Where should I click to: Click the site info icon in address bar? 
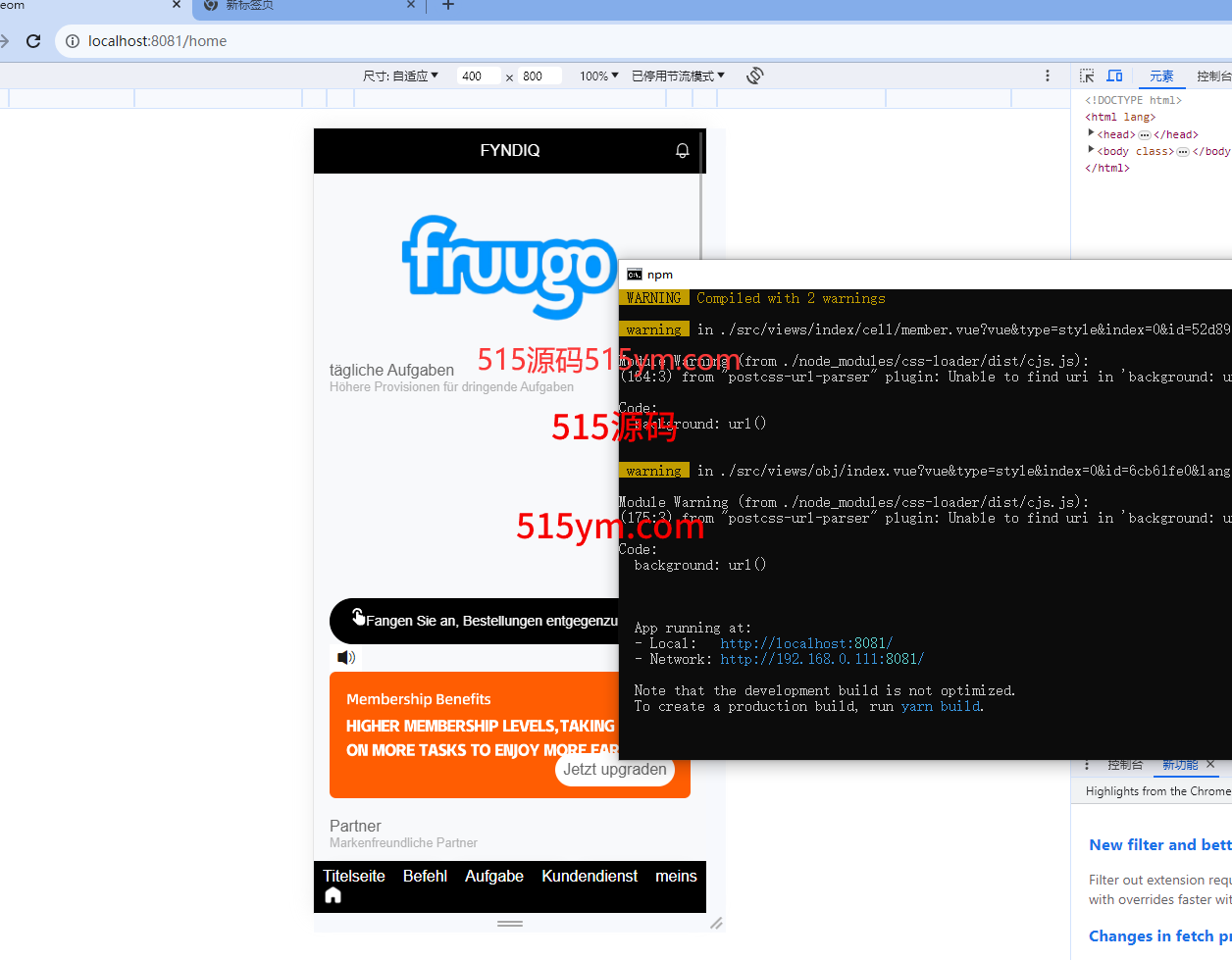[72, 41]
